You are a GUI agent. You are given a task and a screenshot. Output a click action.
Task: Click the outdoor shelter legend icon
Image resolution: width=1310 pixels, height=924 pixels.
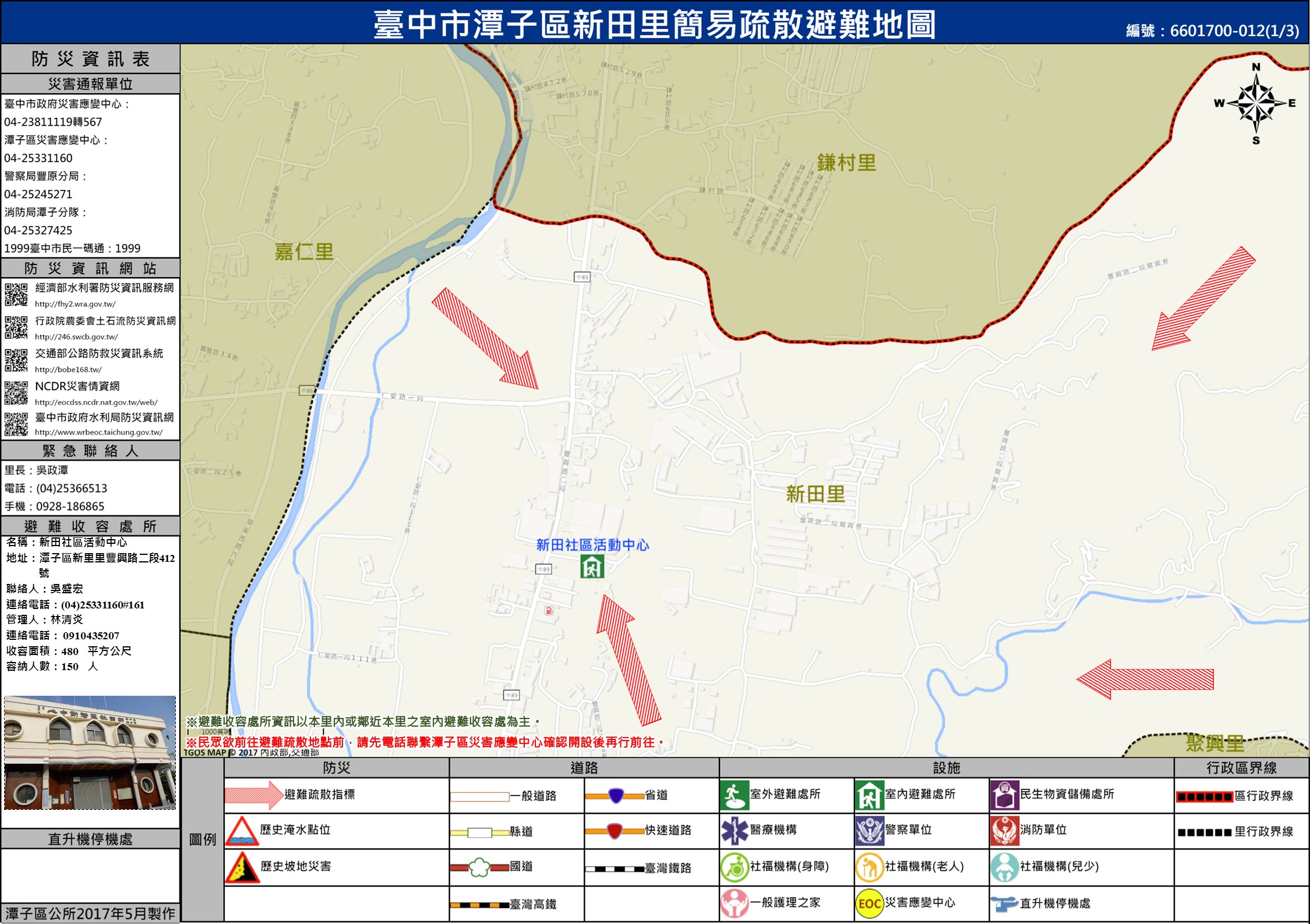click(734, 795)
